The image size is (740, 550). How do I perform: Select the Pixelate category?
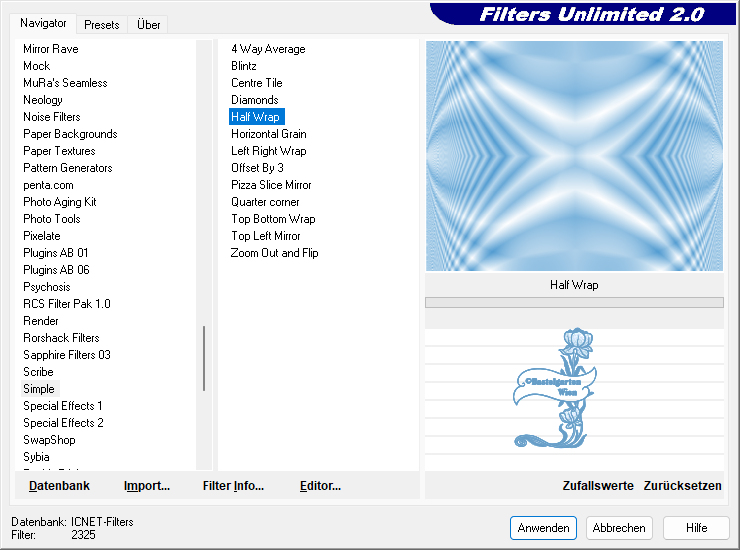[42, 236]
